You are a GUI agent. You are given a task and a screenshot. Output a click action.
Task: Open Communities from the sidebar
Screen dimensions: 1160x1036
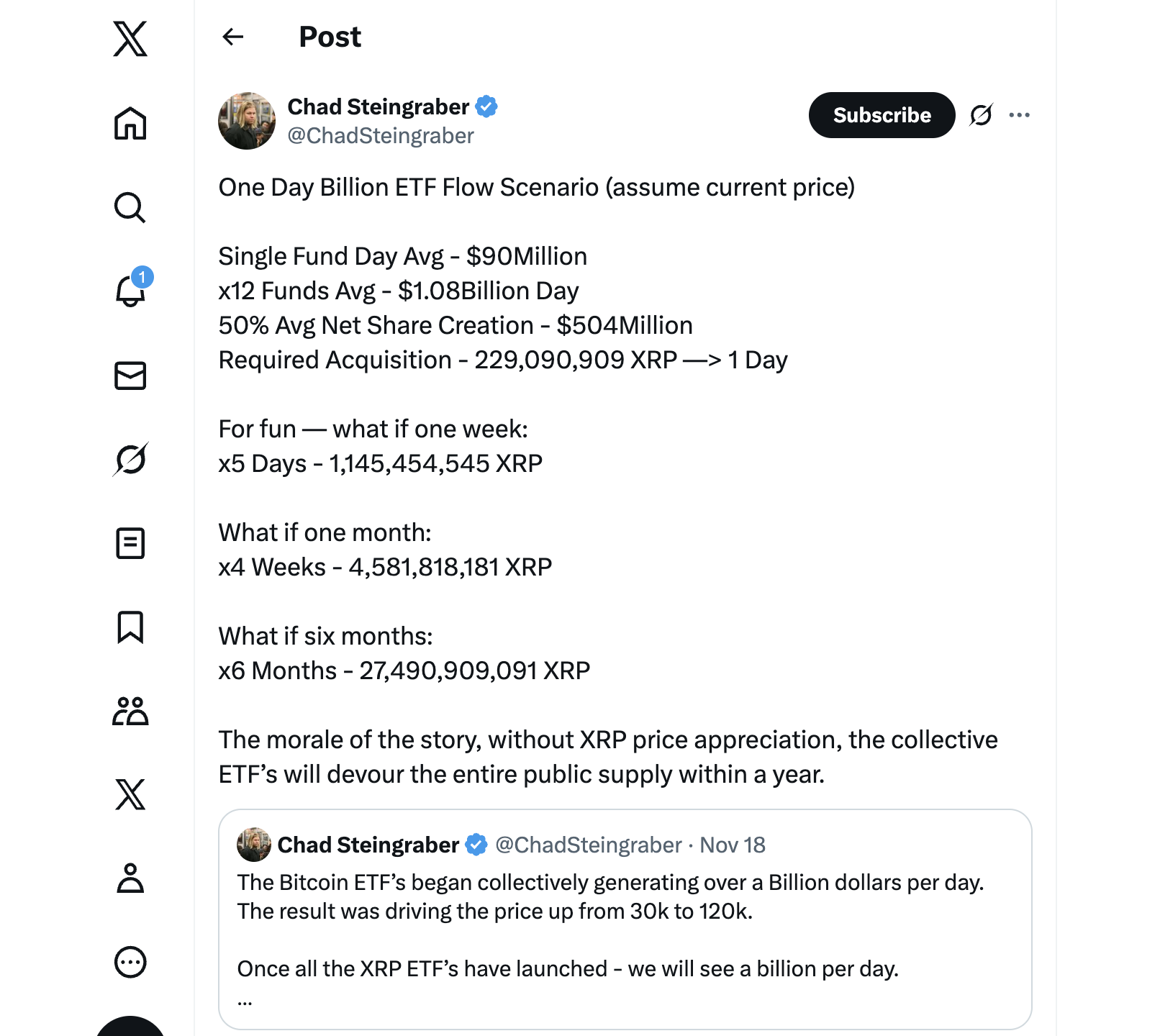(x=130, y=711)
